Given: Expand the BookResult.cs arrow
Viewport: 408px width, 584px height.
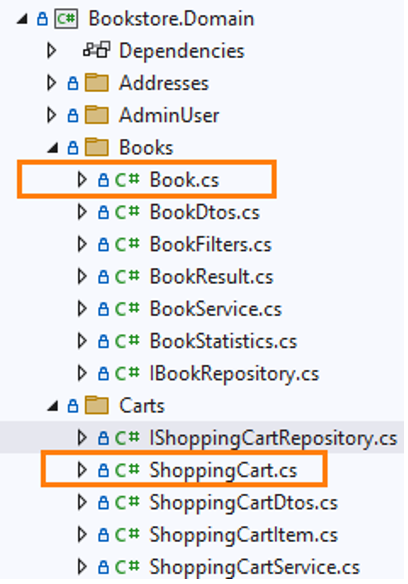Looking at the screenshot, I should [82, 277].
